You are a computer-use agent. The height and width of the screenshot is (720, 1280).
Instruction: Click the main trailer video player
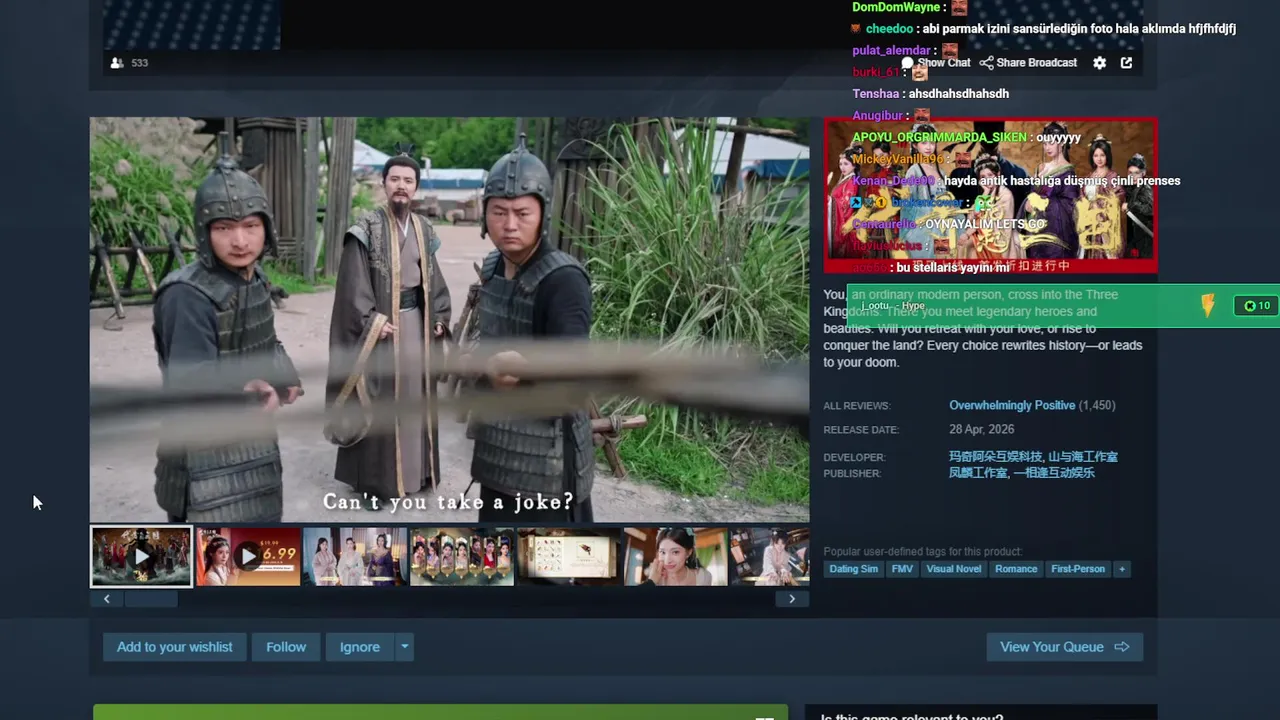coord(449,320)
